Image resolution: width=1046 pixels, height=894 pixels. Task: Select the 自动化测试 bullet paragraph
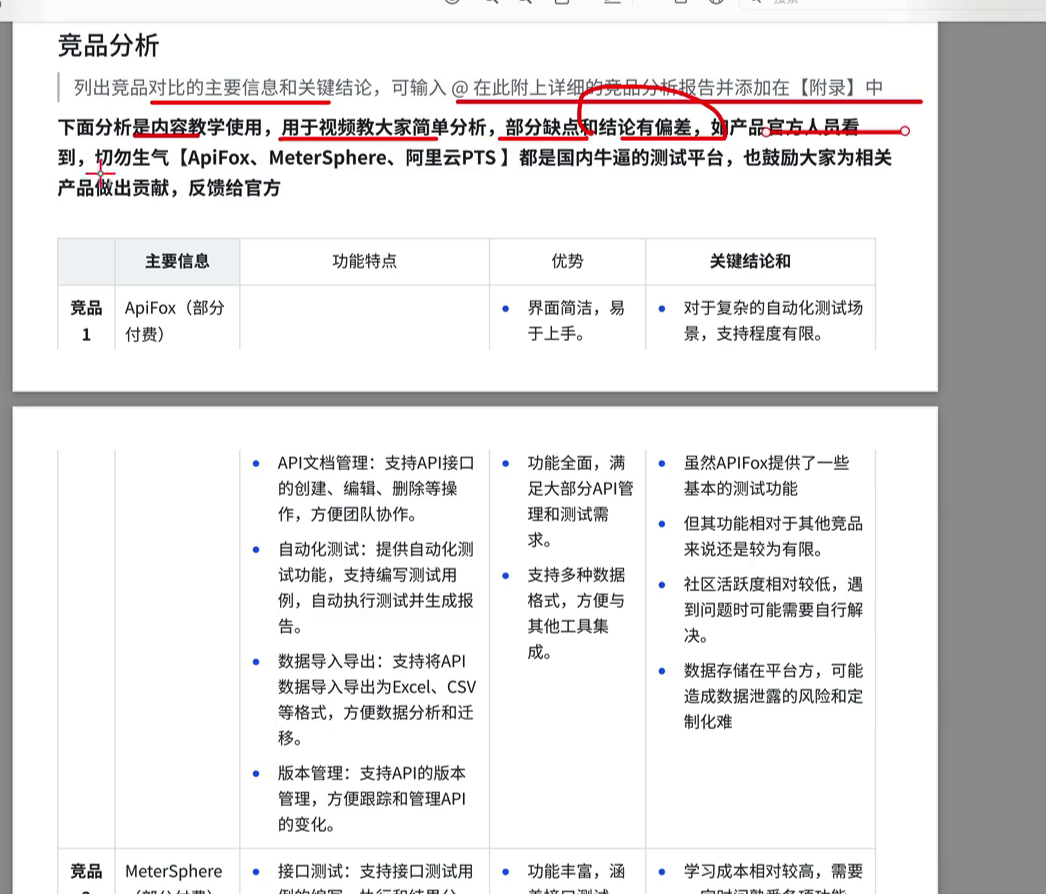[x=377, y=588]
